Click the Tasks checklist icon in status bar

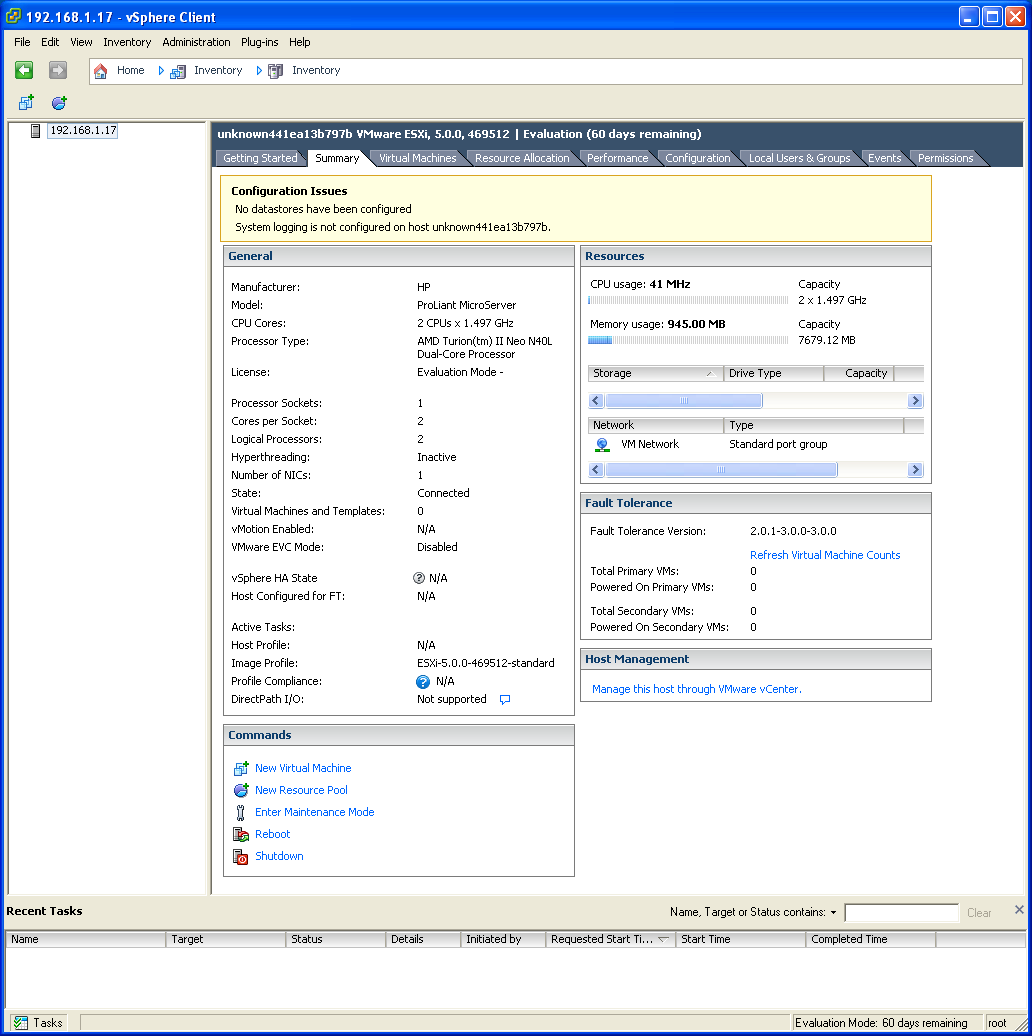point(20,1023)
